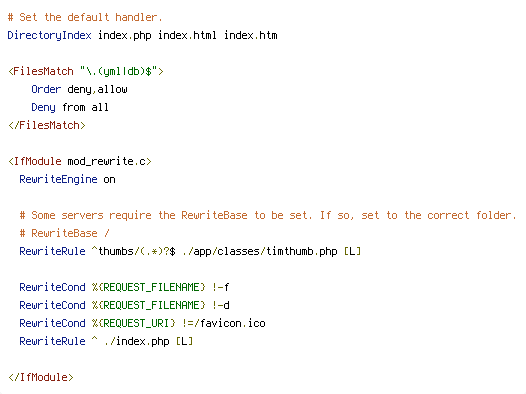Click the value "on" after RewriteEngine
Image resolution: width=526 pixels, height=394 pixels.
pos(109,180)
